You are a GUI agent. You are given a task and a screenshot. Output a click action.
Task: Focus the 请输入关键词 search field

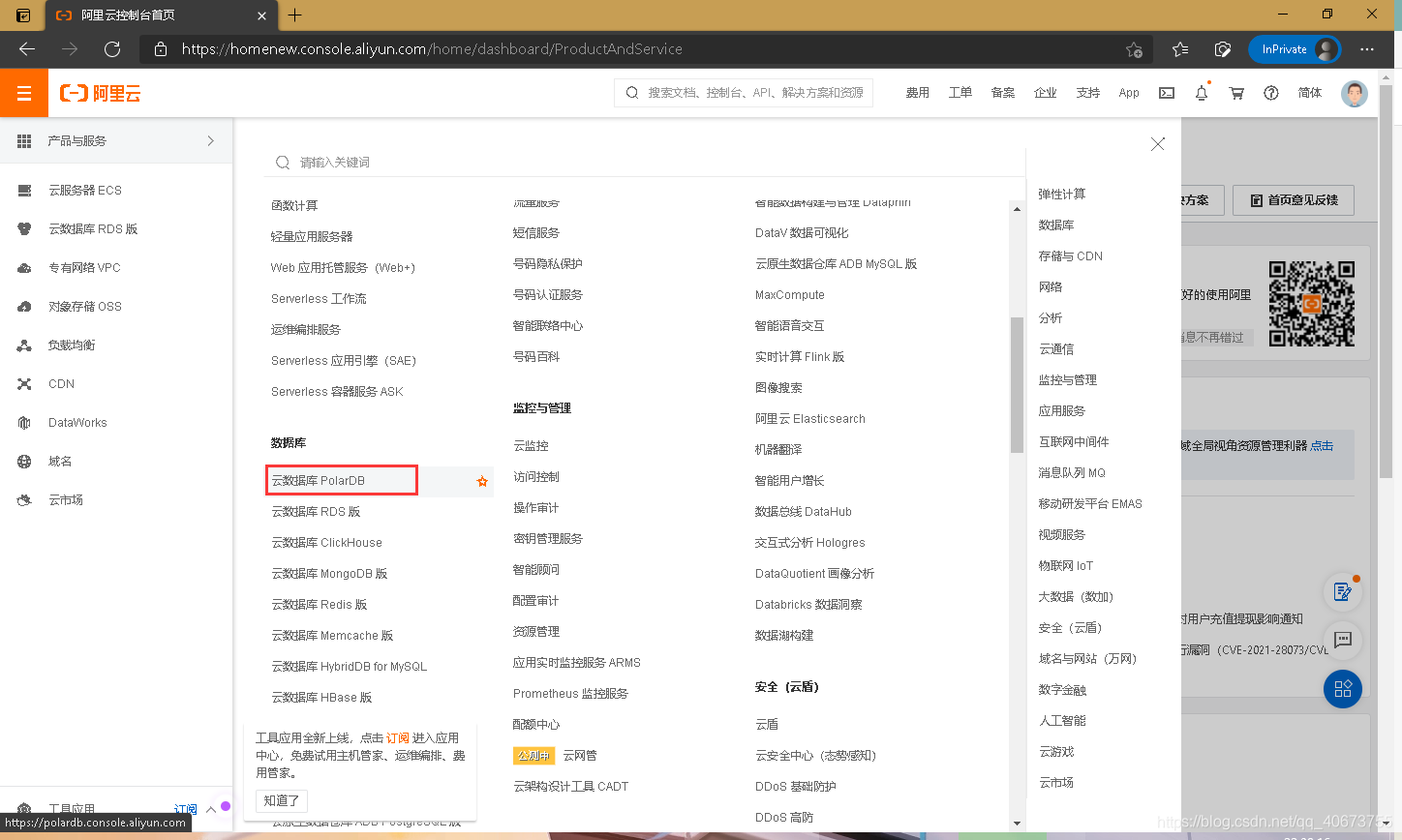(x=644, y=163)
